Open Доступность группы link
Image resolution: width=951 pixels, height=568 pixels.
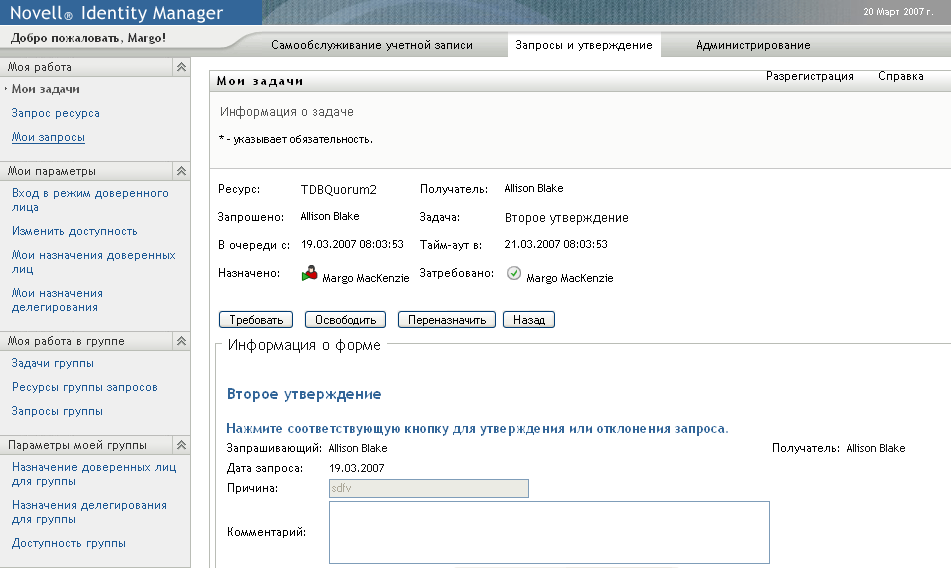[x=69, y=543]
